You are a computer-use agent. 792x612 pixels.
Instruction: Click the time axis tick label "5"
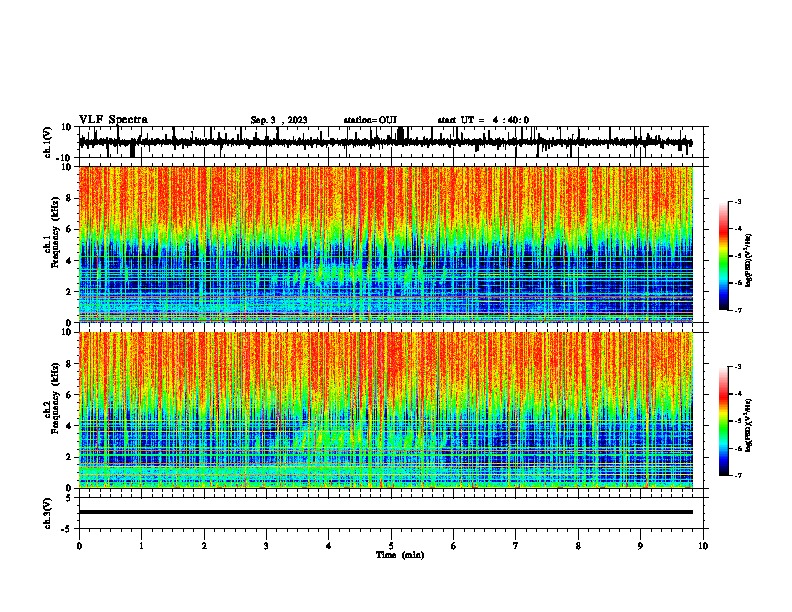[391, 546]
